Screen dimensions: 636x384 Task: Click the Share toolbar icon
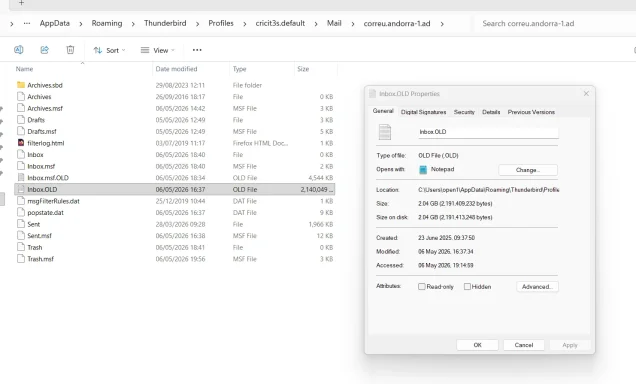(x=45, y=50)
